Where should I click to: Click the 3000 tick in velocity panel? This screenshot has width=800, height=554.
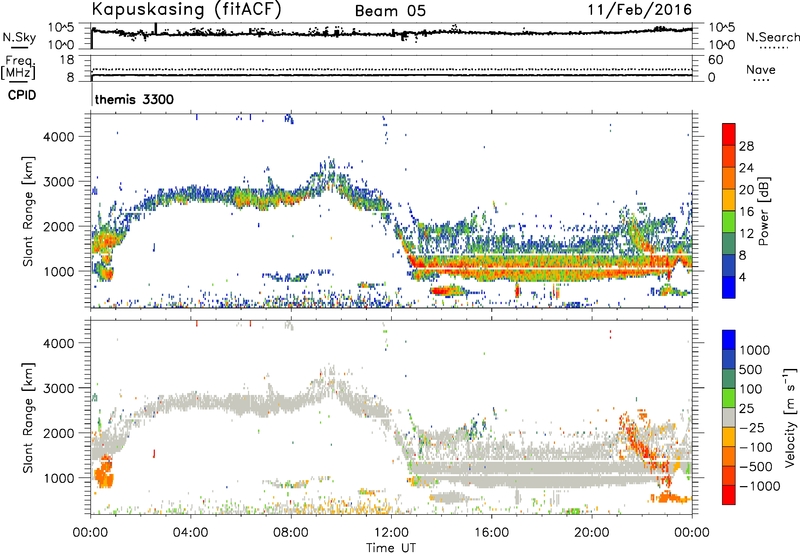coord(58,388)
